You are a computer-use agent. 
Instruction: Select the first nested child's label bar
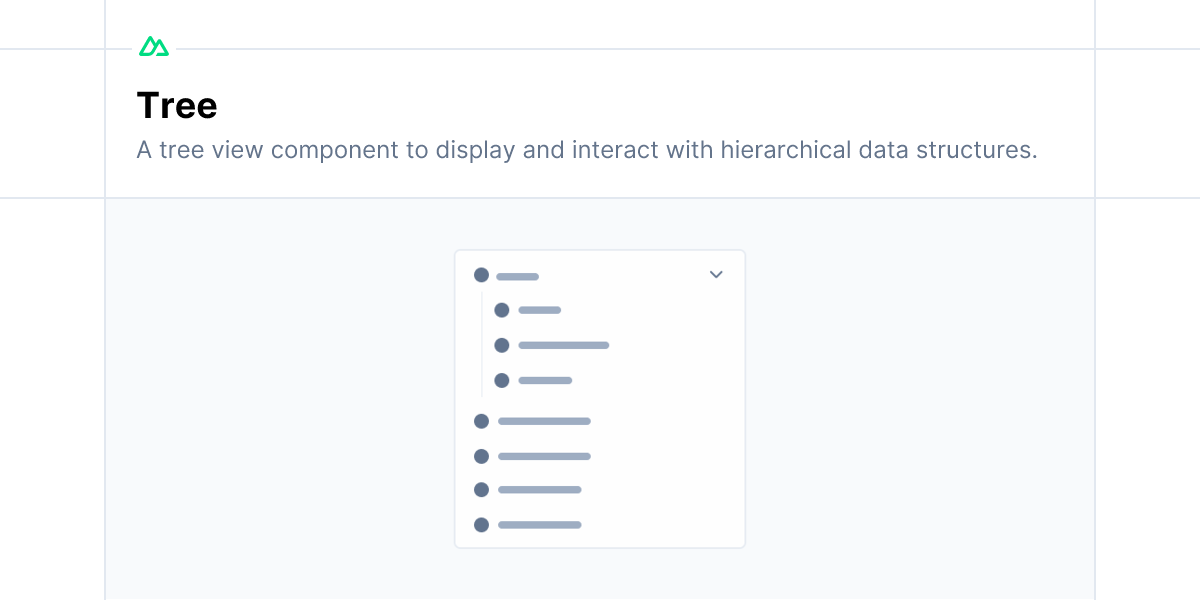(540, 310)
